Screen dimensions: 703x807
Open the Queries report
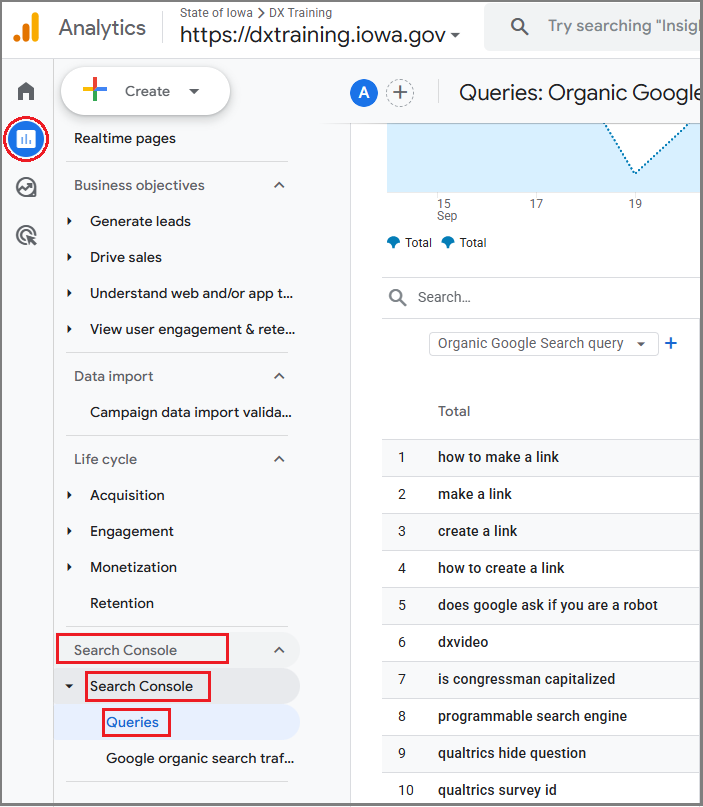132,722
